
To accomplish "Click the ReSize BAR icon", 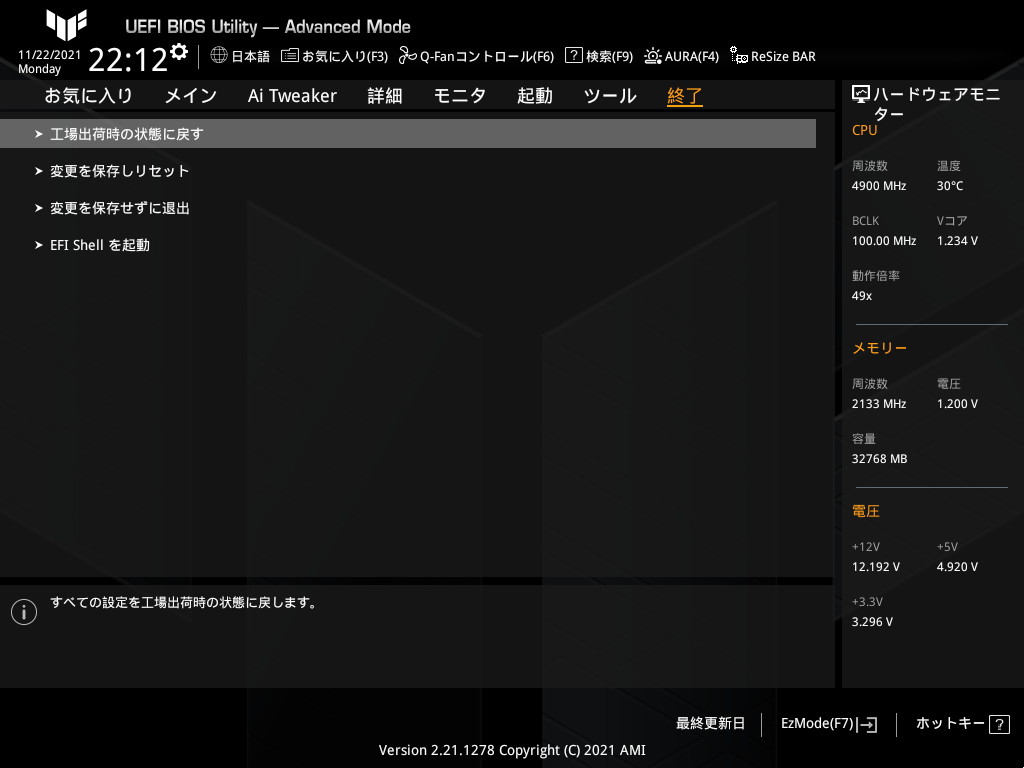I will click(x=738, y=56).
